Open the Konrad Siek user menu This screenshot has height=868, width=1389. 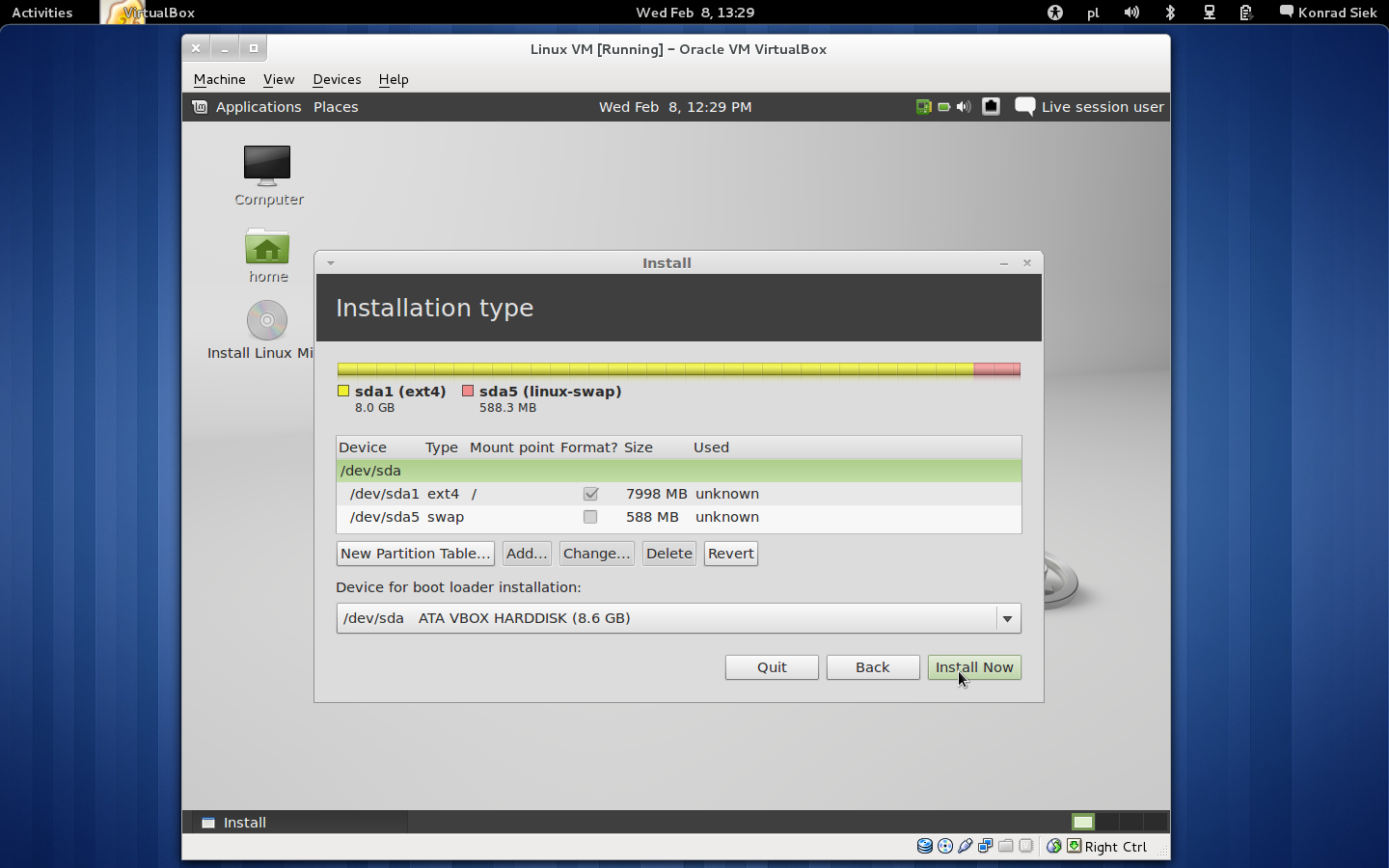point(1328,13)
